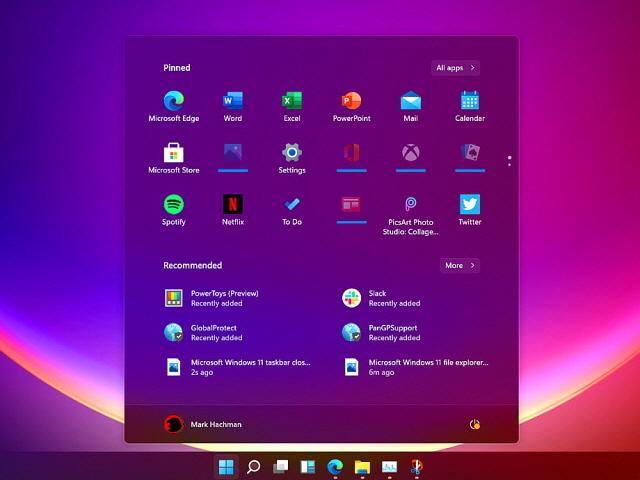Viewport: 640px width, 480px height.
Task: Click the All apps button
Action: point(456,68)
